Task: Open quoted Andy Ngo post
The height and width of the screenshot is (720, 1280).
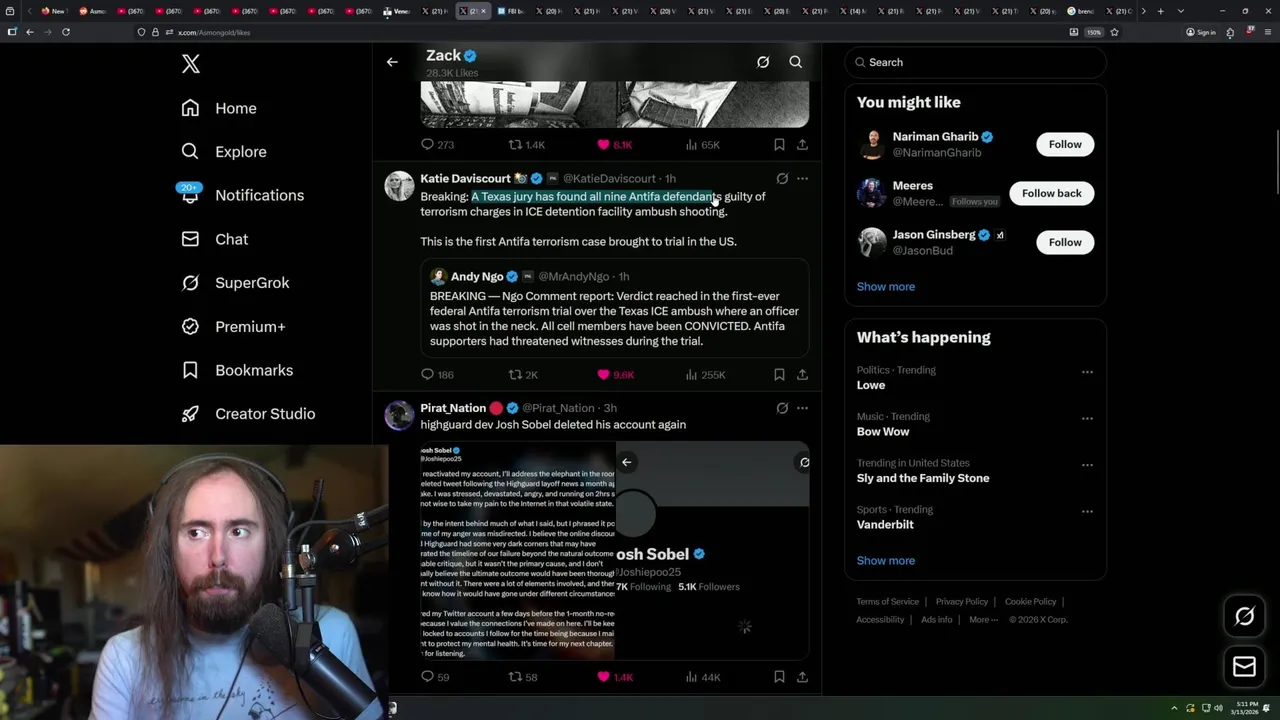Action: pos(614,308)
